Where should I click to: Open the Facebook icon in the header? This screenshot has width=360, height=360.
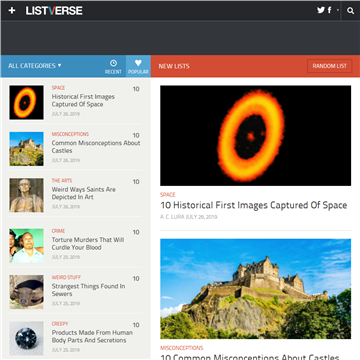[329, 10]
